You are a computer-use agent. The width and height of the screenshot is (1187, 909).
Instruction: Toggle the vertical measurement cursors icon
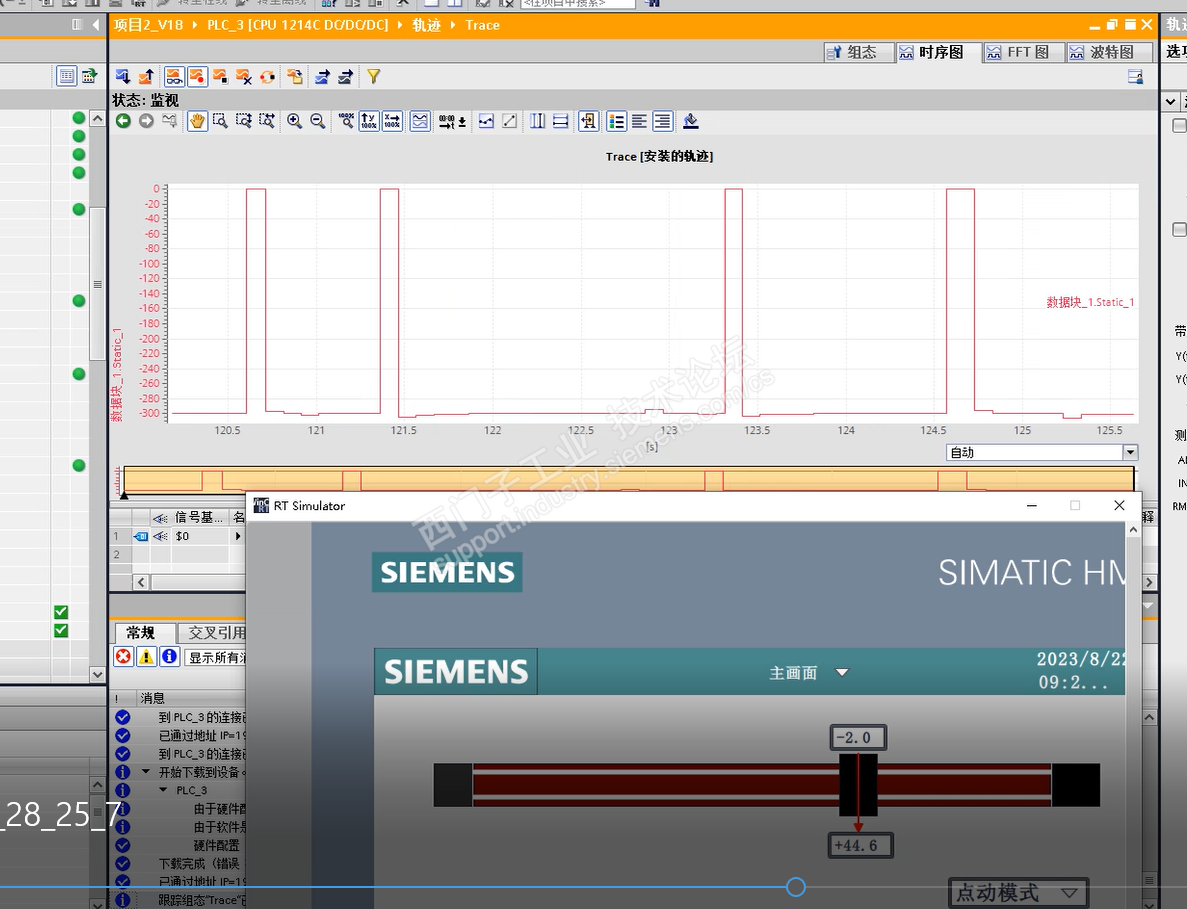[x=537, y=121]
